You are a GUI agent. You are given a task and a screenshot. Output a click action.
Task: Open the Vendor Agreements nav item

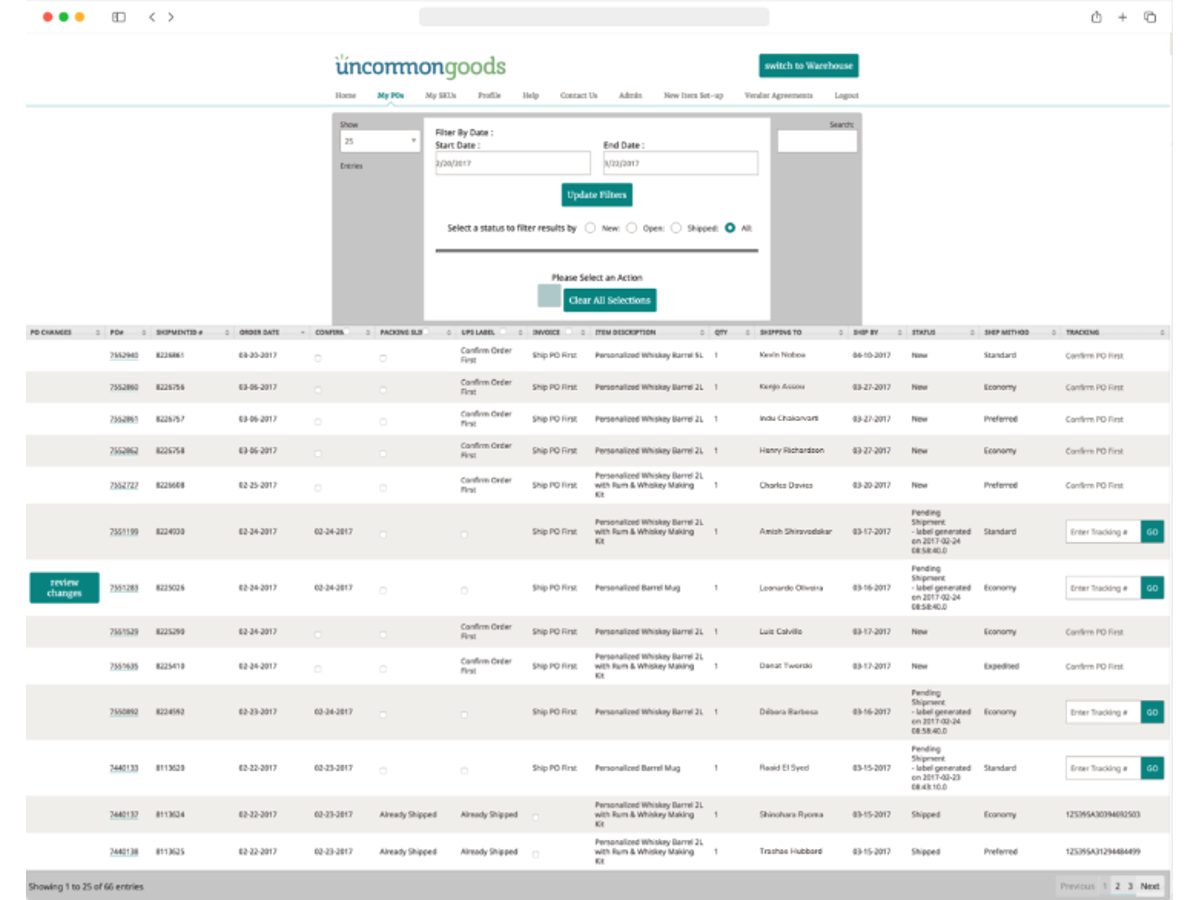click(x=779, y=96)
